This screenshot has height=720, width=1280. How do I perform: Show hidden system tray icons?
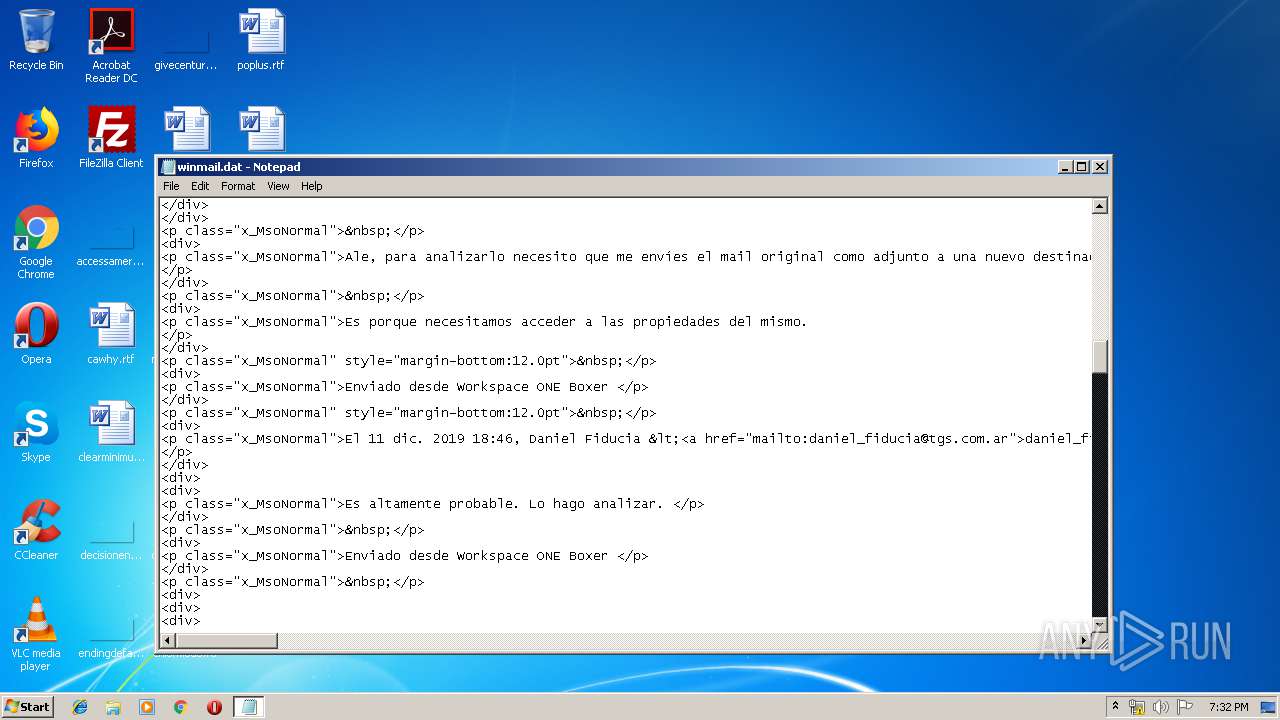(x=1115, y=707)
